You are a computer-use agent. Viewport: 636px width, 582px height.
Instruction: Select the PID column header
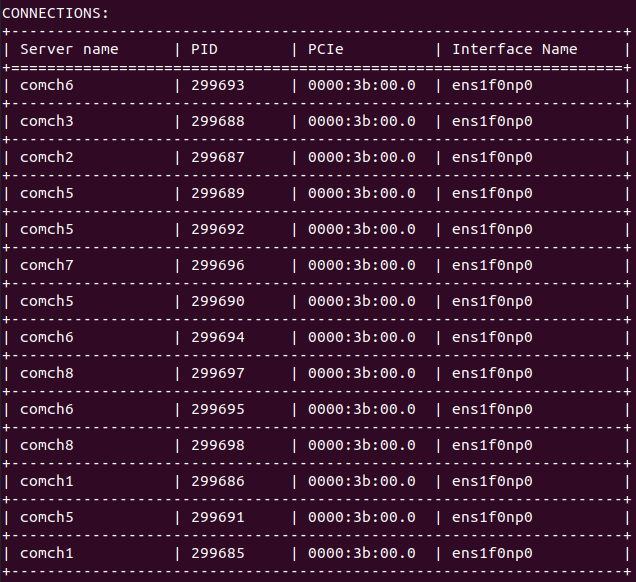204,49
